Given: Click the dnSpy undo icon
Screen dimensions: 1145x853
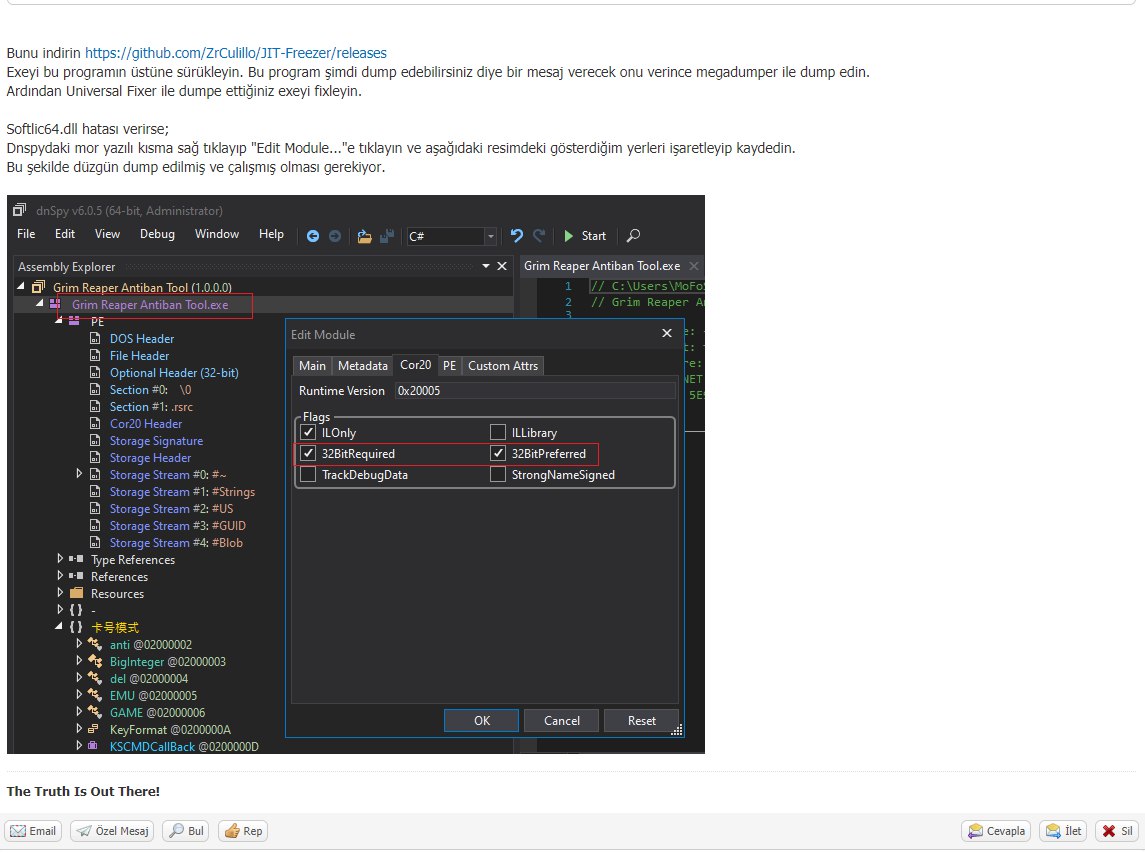Looking at the screenshot, I should point(516,235).
